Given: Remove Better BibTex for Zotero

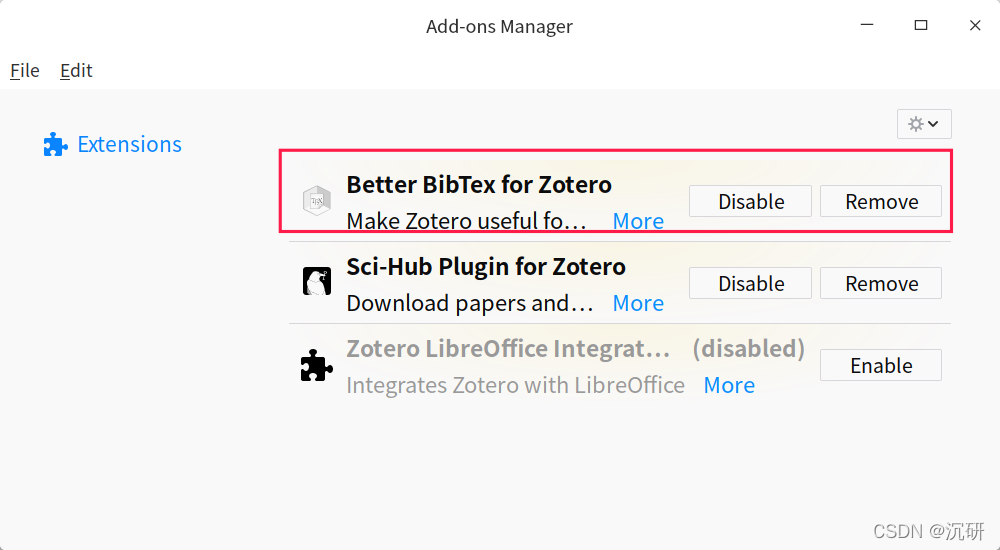Looking at the screenshot, I should point(880,201).
